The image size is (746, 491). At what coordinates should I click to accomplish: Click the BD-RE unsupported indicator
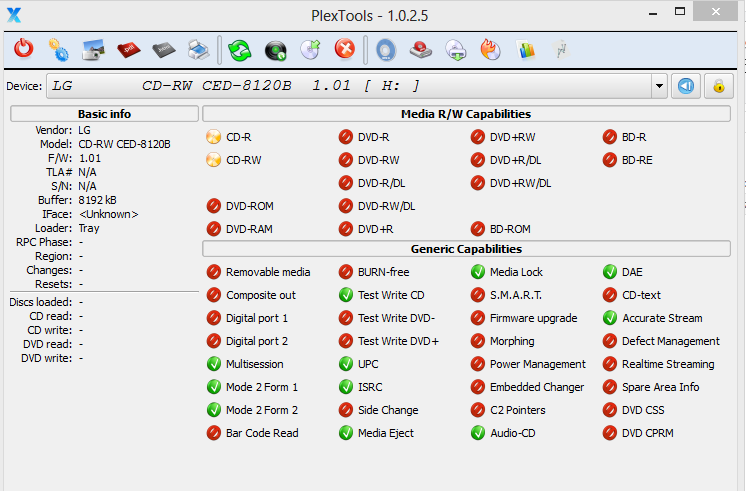(x=610, y=160)
